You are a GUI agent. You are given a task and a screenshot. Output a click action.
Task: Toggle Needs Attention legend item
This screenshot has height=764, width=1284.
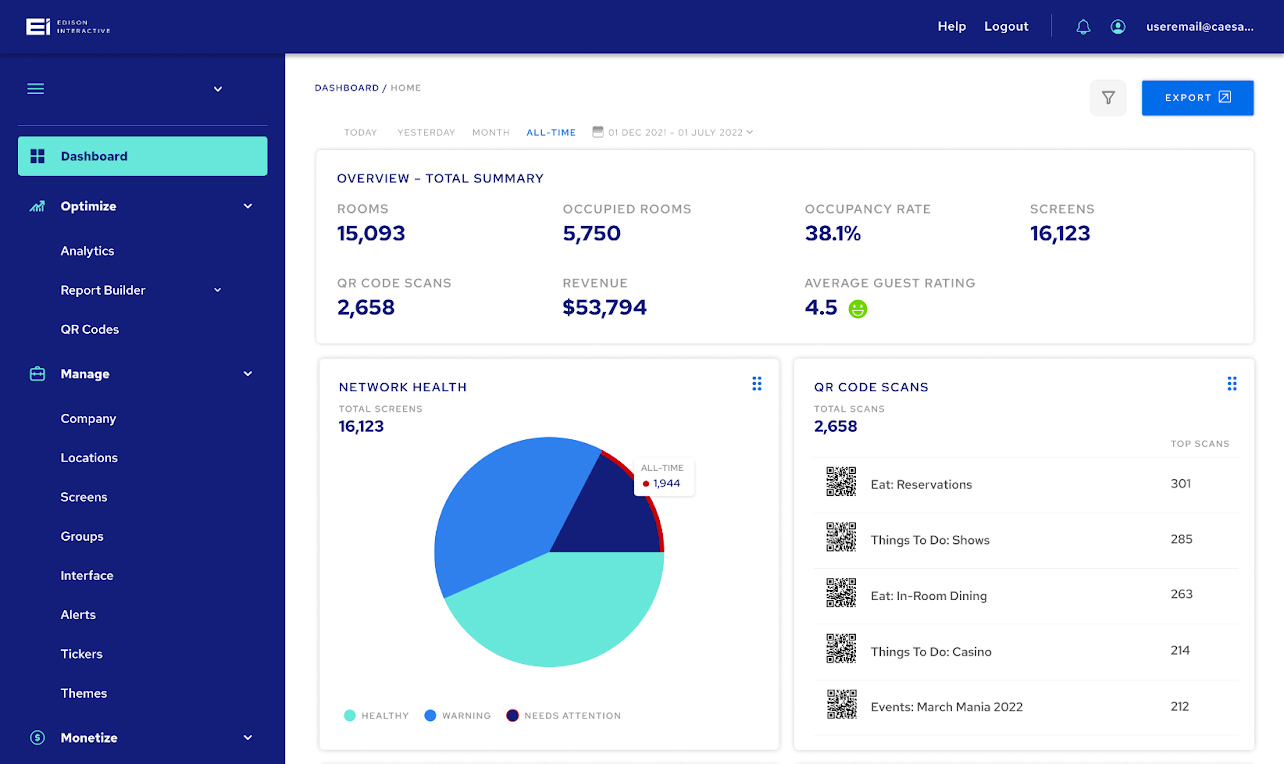click(563, 716)
